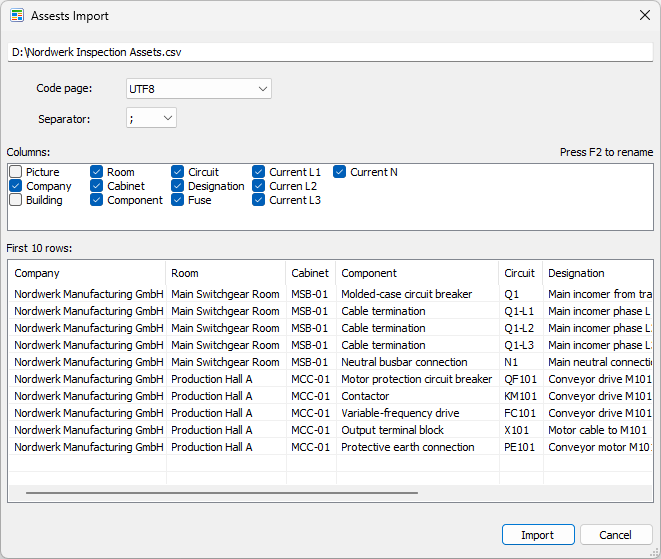Click the N1 circuit cell
The width and height of the screenshot is (661, 559).
[x=521, y=362]
